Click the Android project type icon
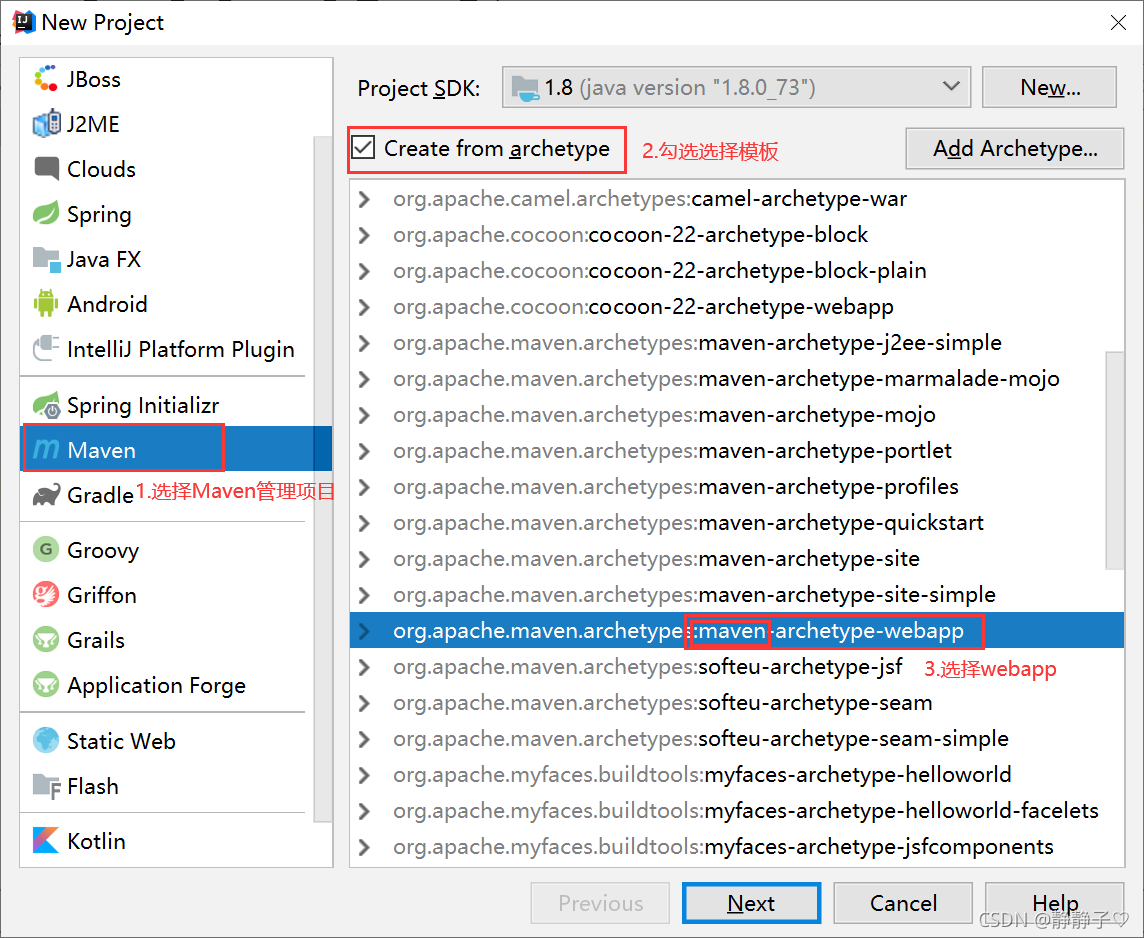The height and width of the screenshot is (938, 1144). (x=45, y=304)
